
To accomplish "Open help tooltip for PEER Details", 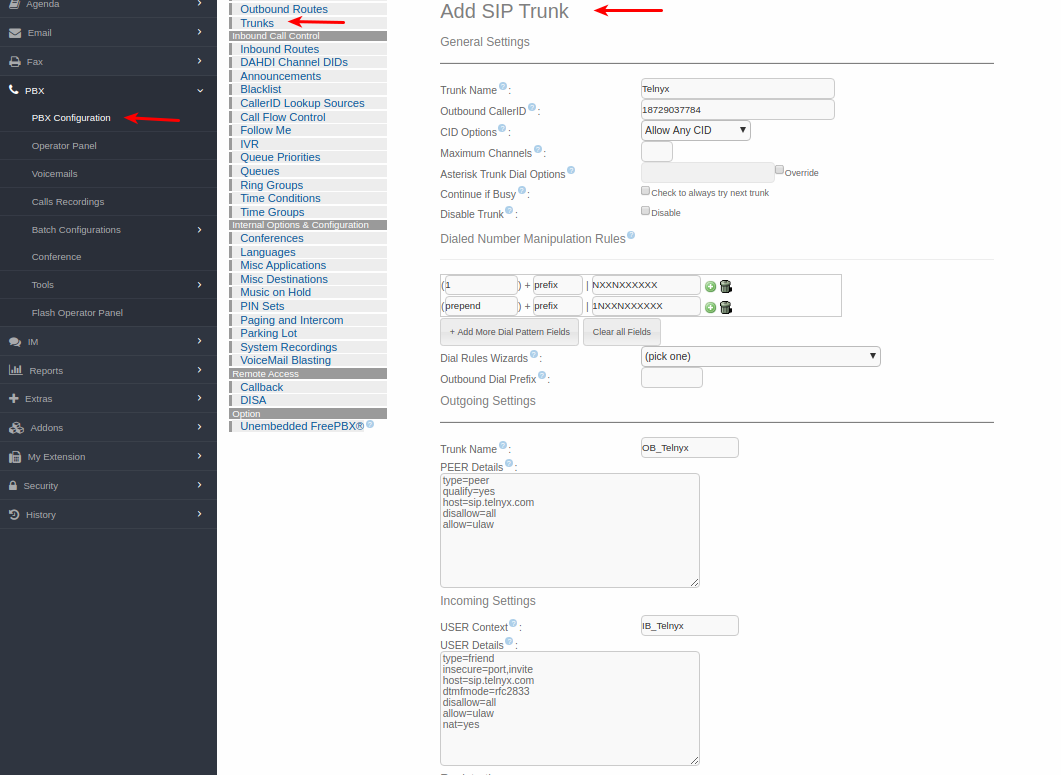I will pos(509,463).
